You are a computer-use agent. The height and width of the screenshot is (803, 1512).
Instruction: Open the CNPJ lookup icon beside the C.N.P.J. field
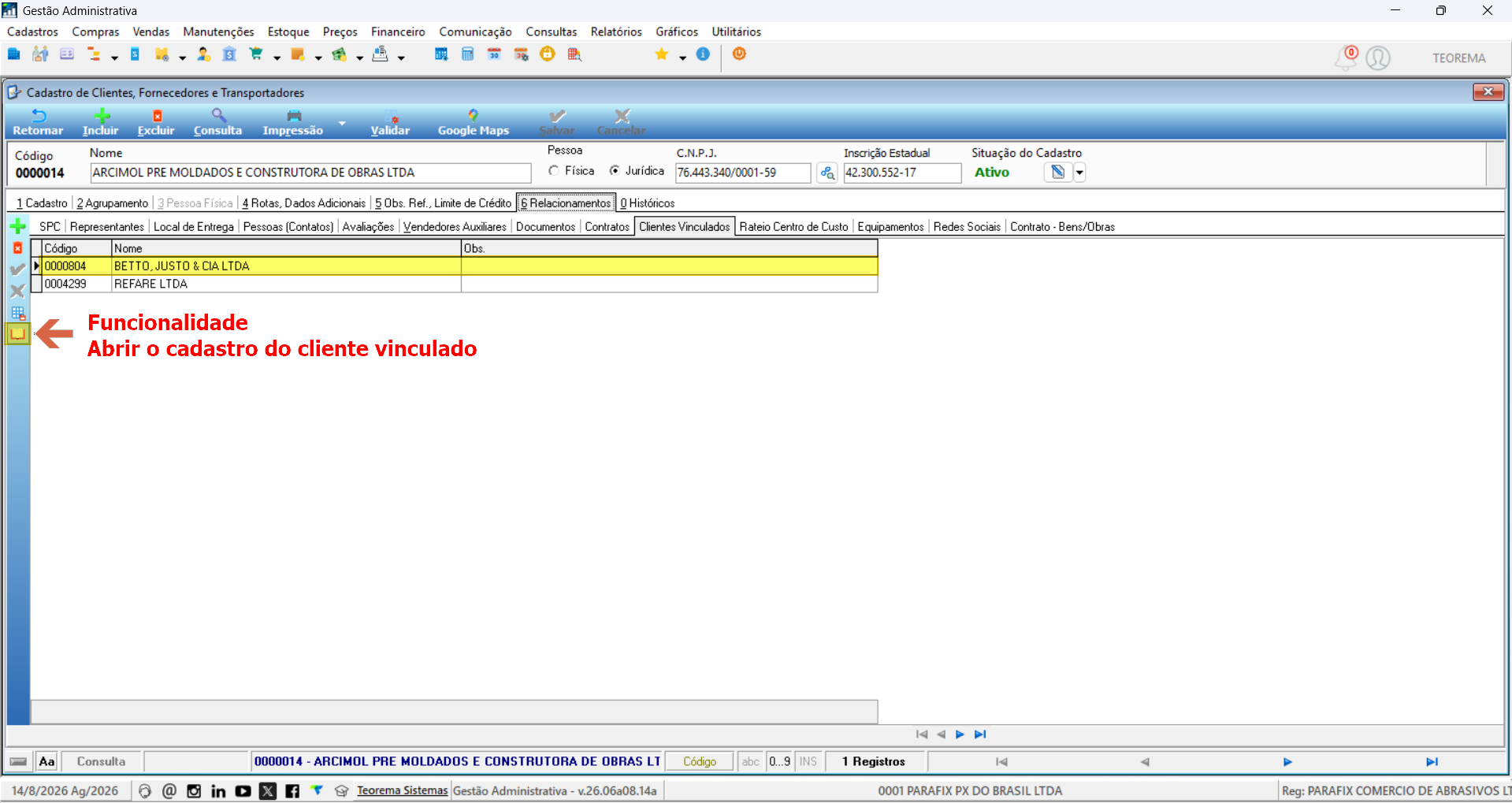827,173
